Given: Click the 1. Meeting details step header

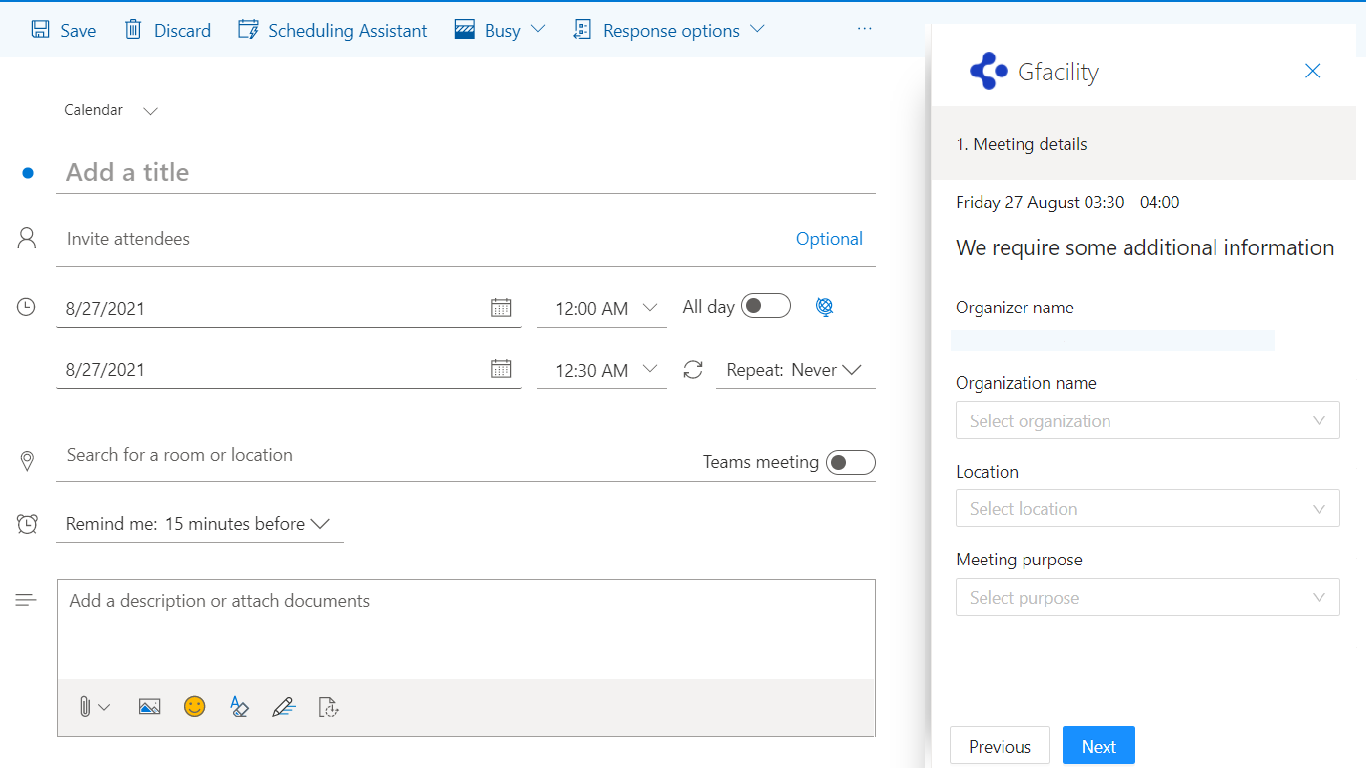Looking at the screenshot, I should (1144, 144).
